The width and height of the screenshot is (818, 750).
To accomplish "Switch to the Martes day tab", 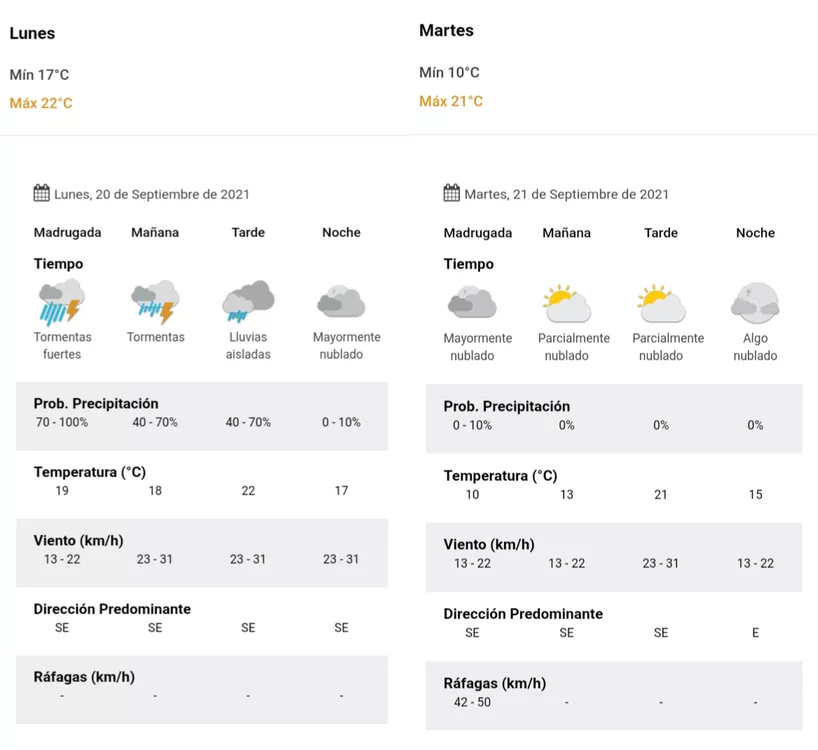I will click(446, 30).
